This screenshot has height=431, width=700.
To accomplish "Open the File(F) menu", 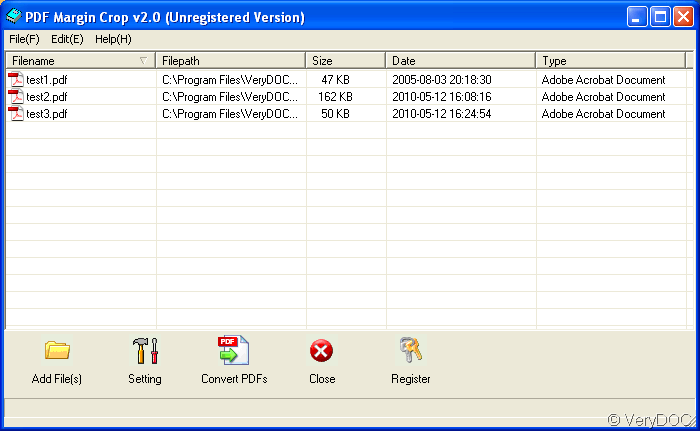I will click(24, 39).
